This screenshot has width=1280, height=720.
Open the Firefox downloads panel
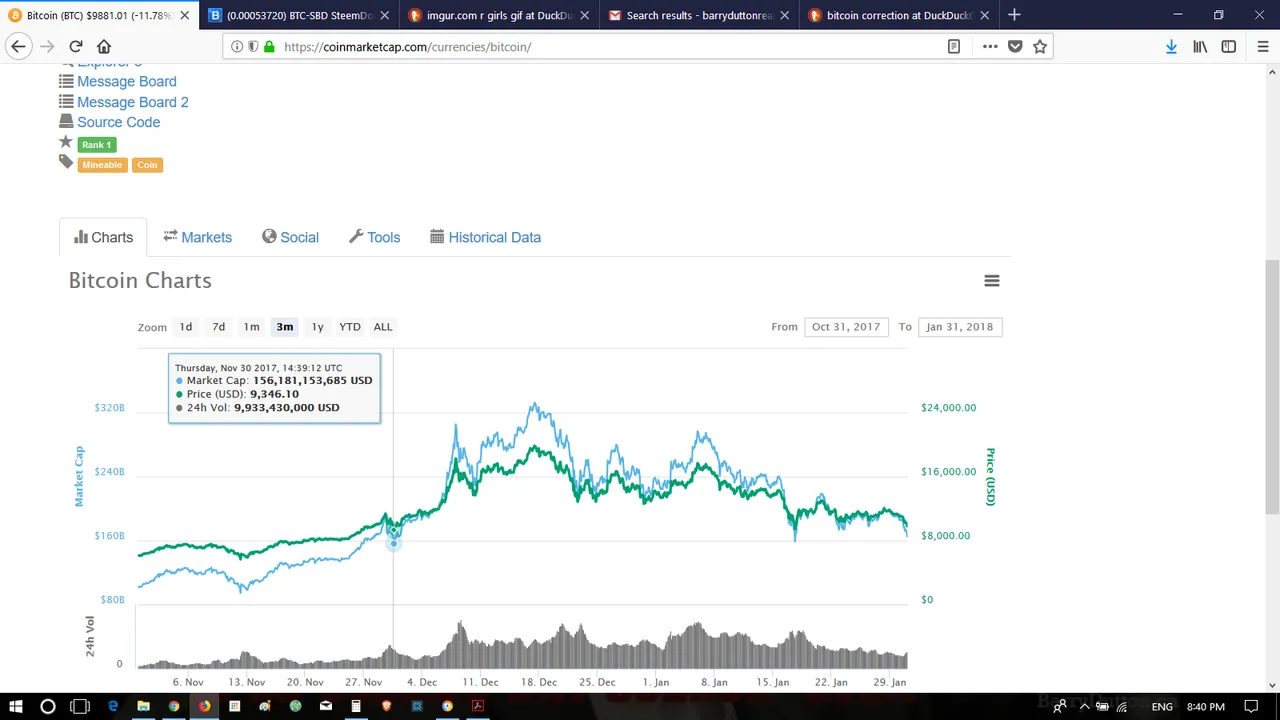(x=1171, y=46)
